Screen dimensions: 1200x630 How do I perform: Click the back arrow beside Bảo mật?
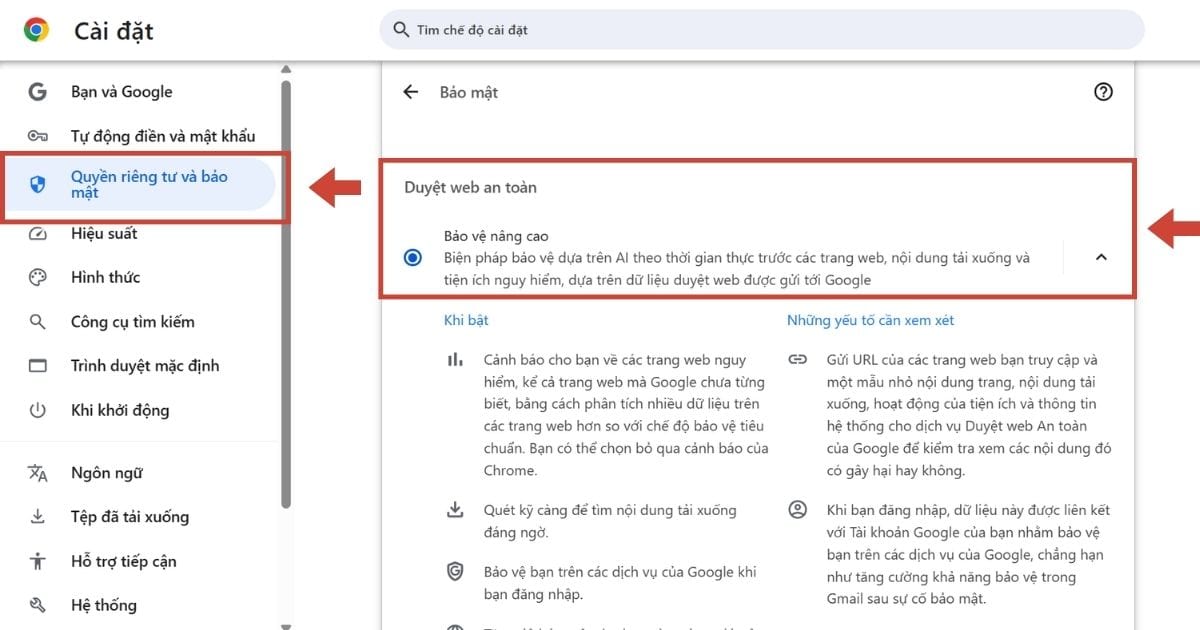410,92
